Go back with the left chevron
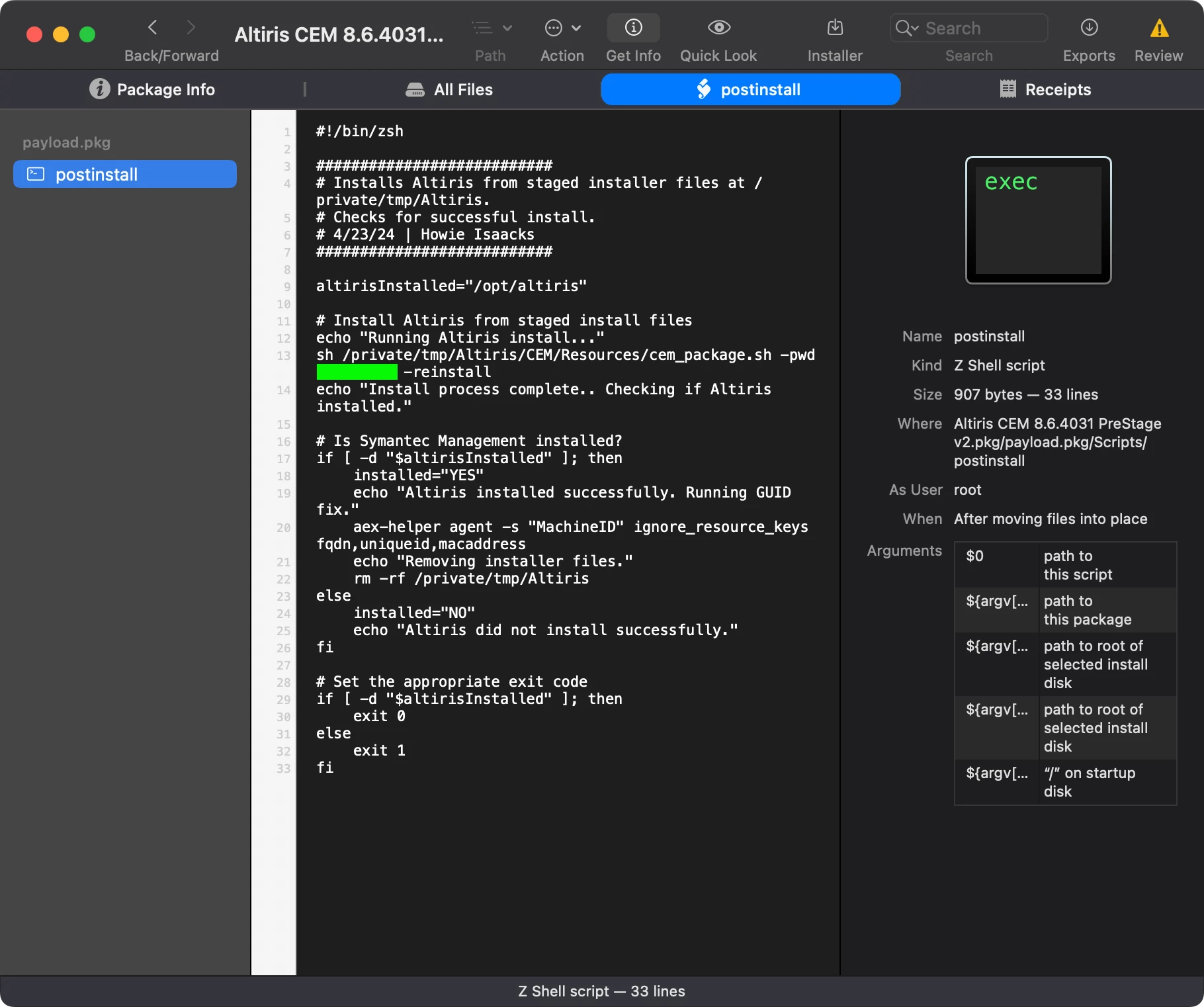1204x1007 pixels. point(153,27)
